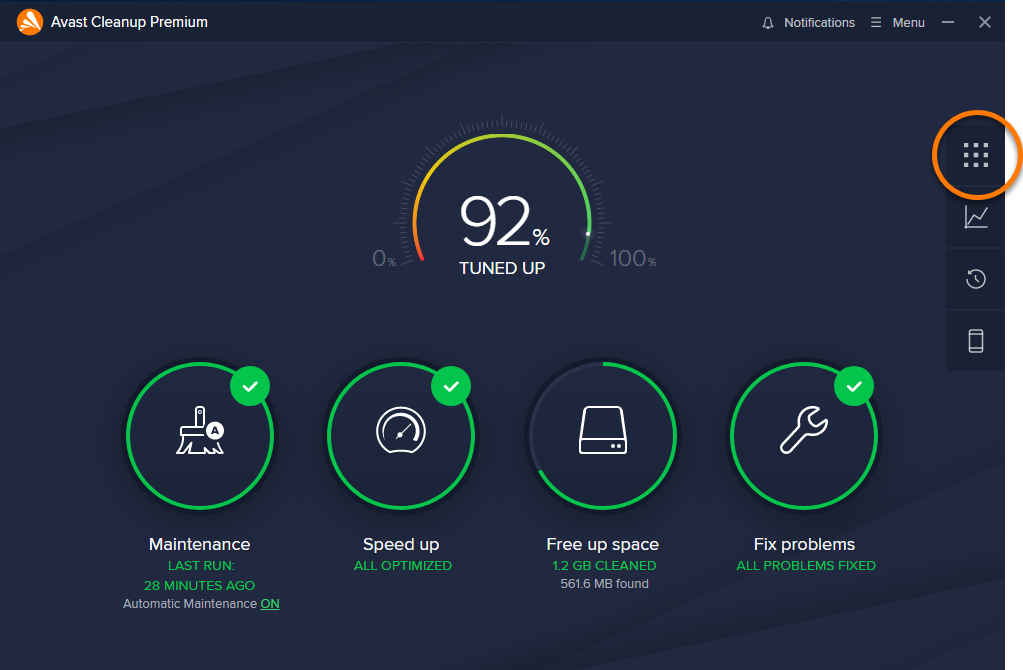1023x670 pixels.
Task: Open the mobile device icon in sidebar
Action: click(x=976, y=341)
